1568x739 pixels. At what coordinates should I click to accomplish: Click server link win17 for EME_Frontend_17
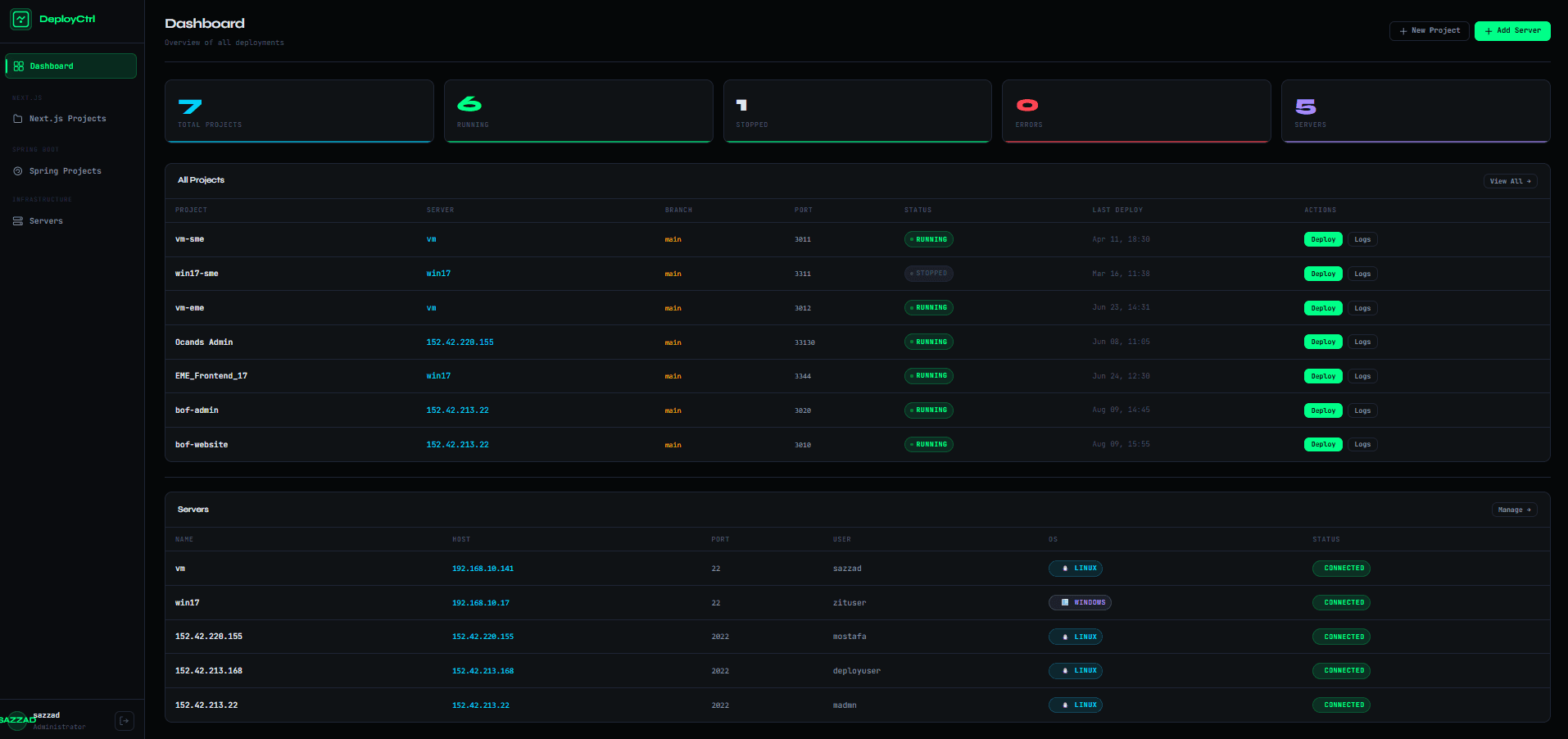coord(438,376)
